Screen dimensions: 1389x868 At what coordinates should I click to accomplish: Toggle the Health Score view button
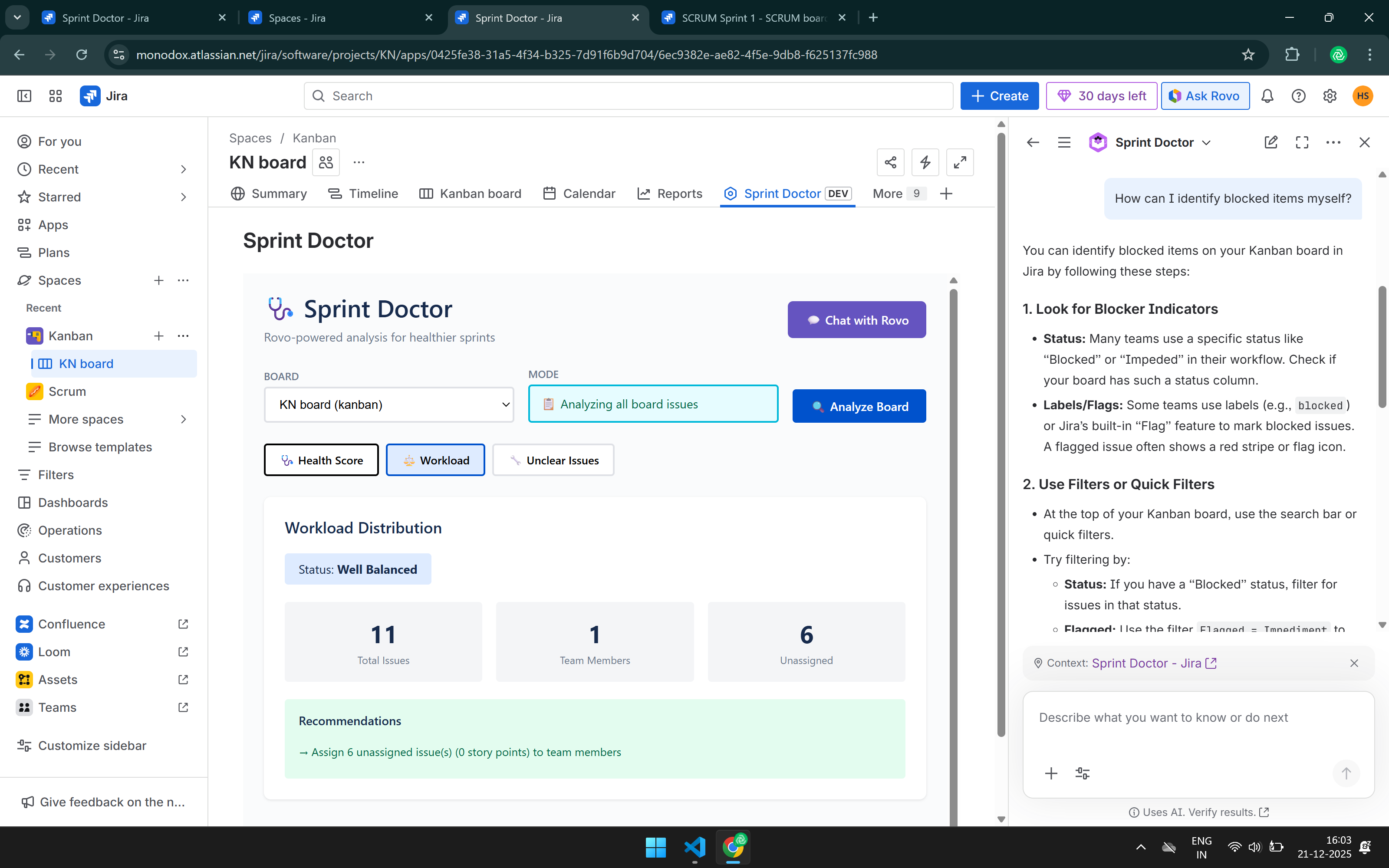[321, 460]
